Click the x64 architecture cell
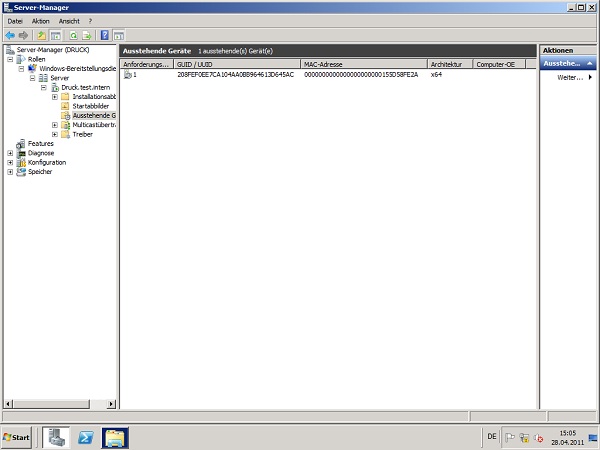 tap(436, 75)
